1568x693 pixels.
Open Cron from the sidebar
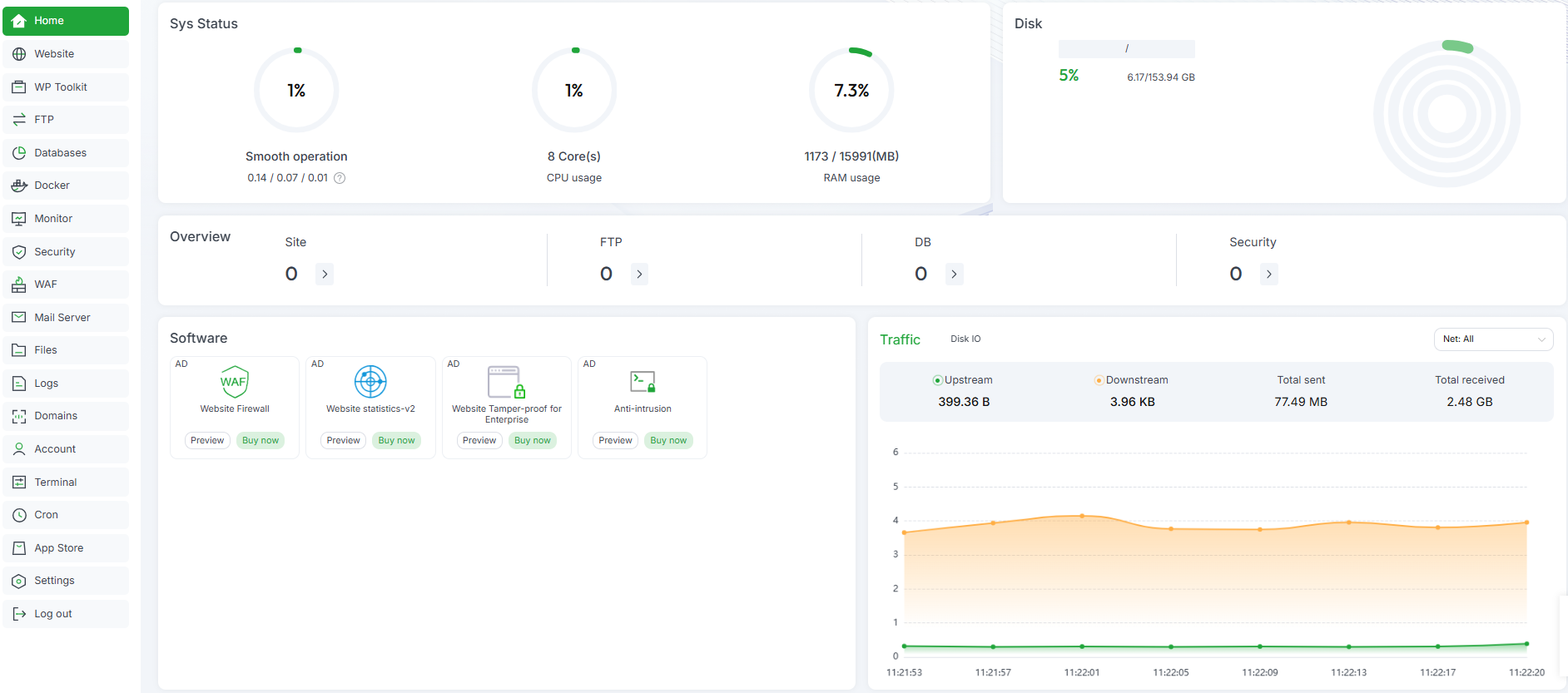[46, 515]
